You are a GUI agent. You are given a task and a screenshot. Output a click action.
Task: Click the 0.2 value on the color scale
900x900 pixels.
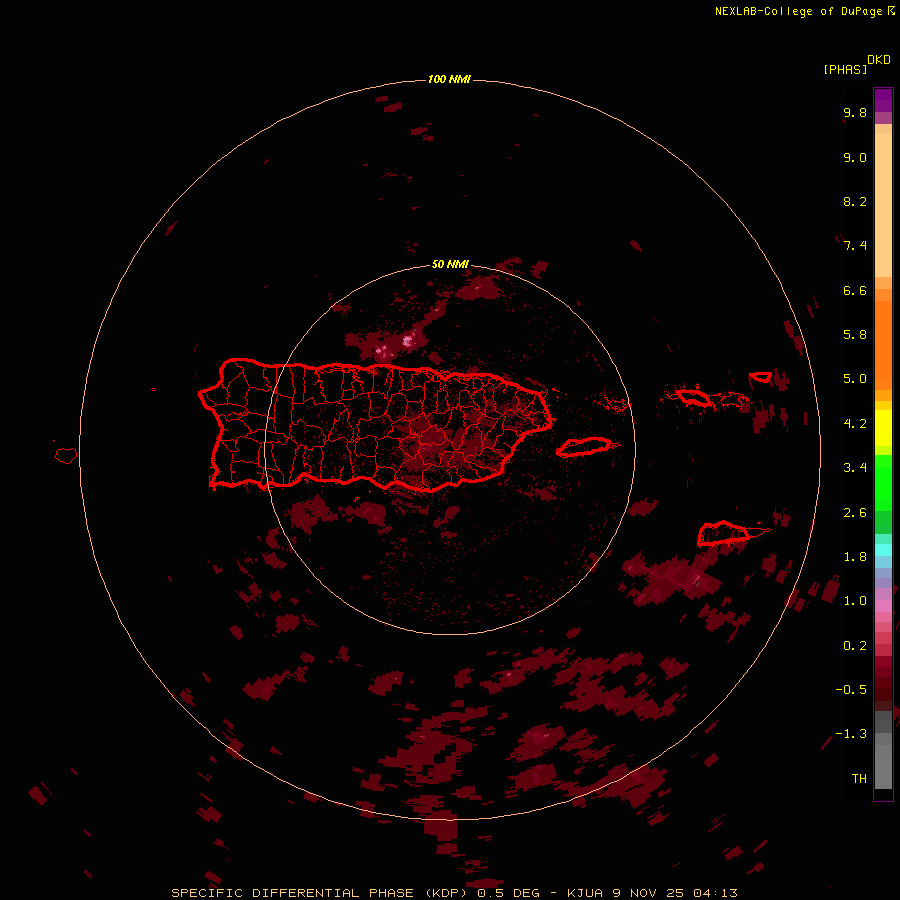(x=855, y=646)
